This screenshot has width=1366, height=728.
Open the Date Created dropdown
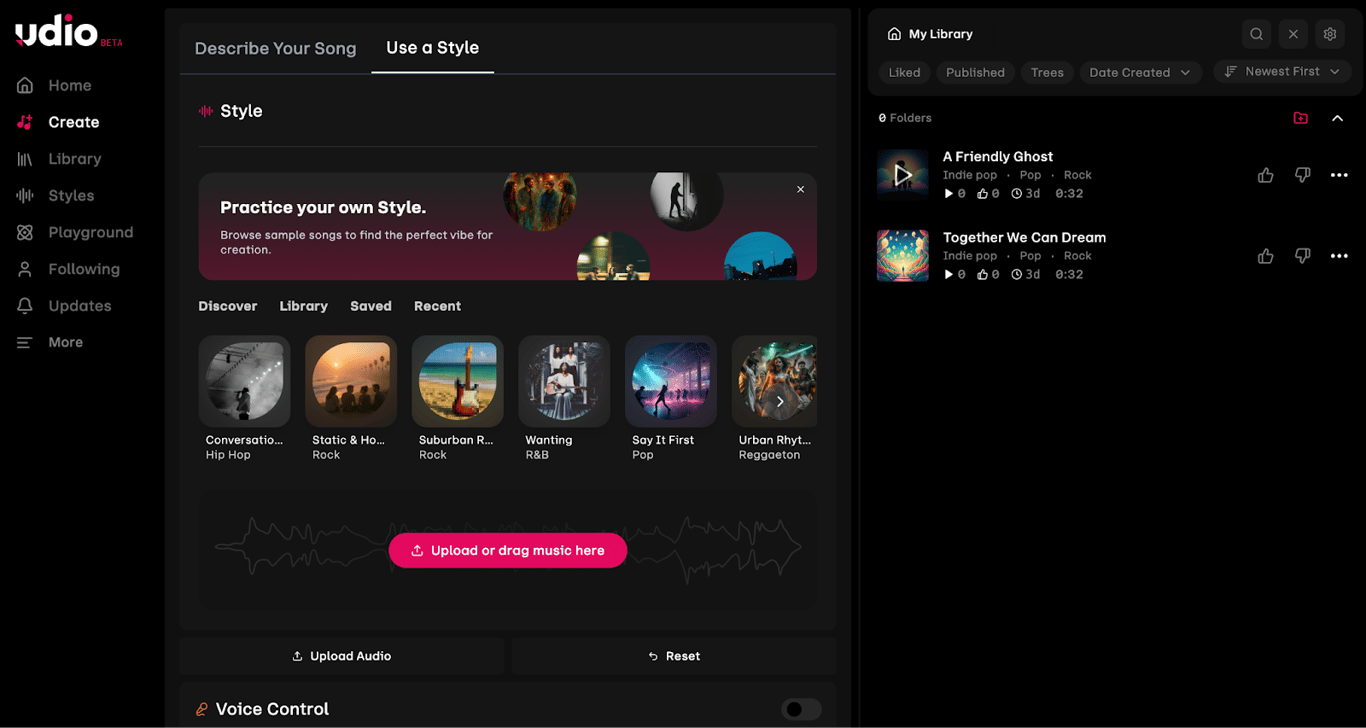coord(1140,71)
